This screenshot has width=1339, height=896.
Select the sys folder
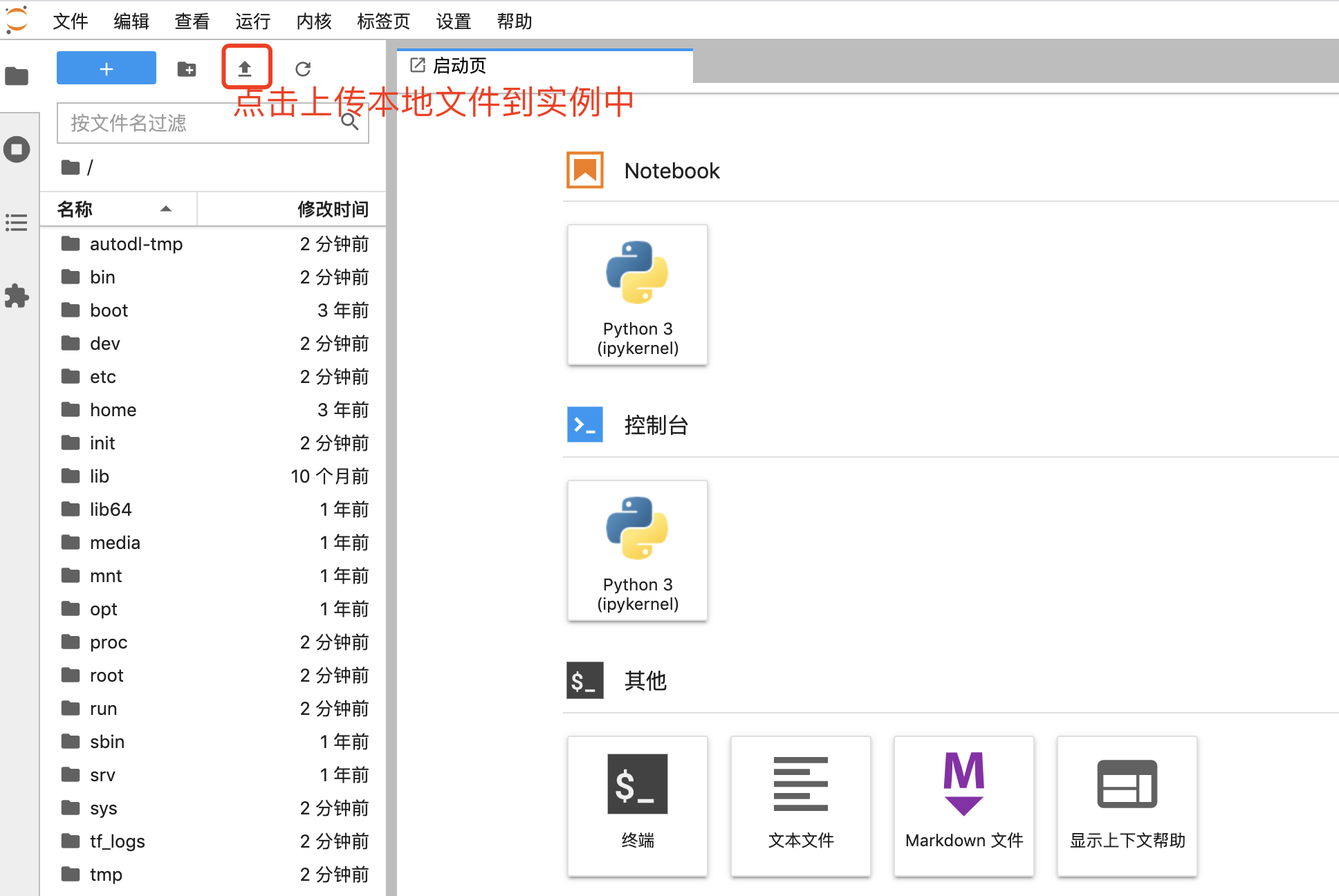pos(213,808)
